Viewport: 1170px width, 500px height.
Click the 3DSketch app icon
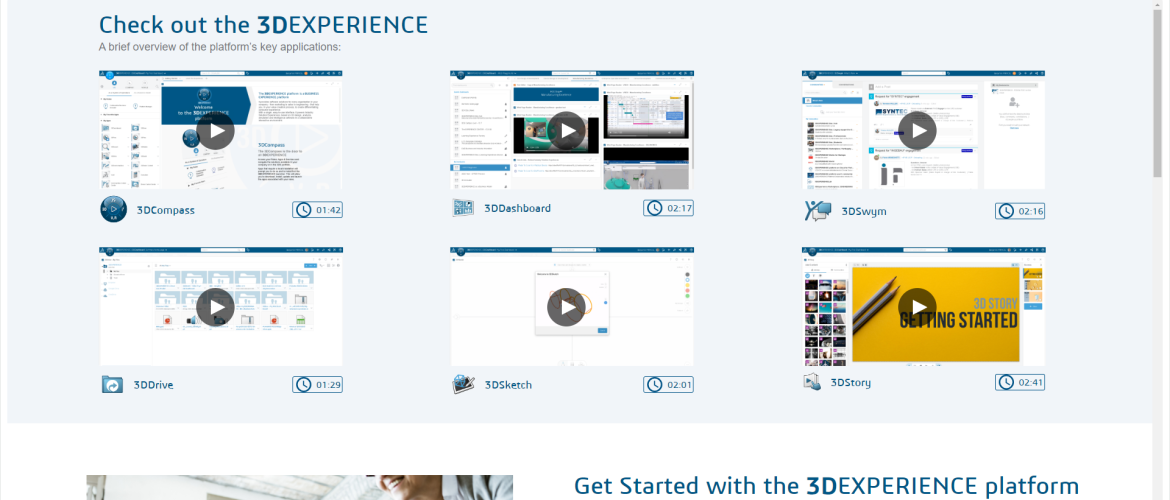pos(463,384)
